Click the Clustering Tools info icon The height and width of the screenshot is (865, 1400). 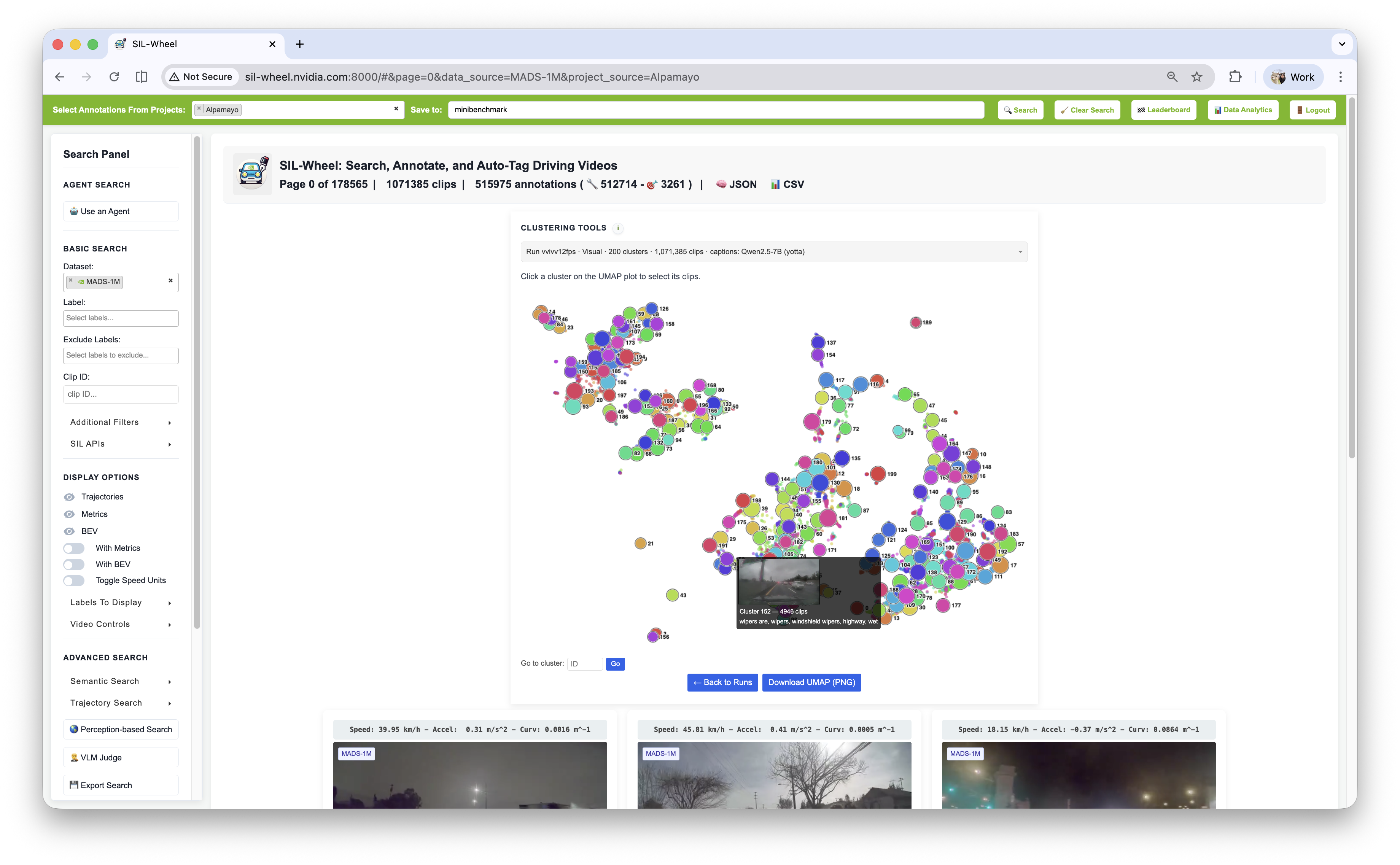618,228
